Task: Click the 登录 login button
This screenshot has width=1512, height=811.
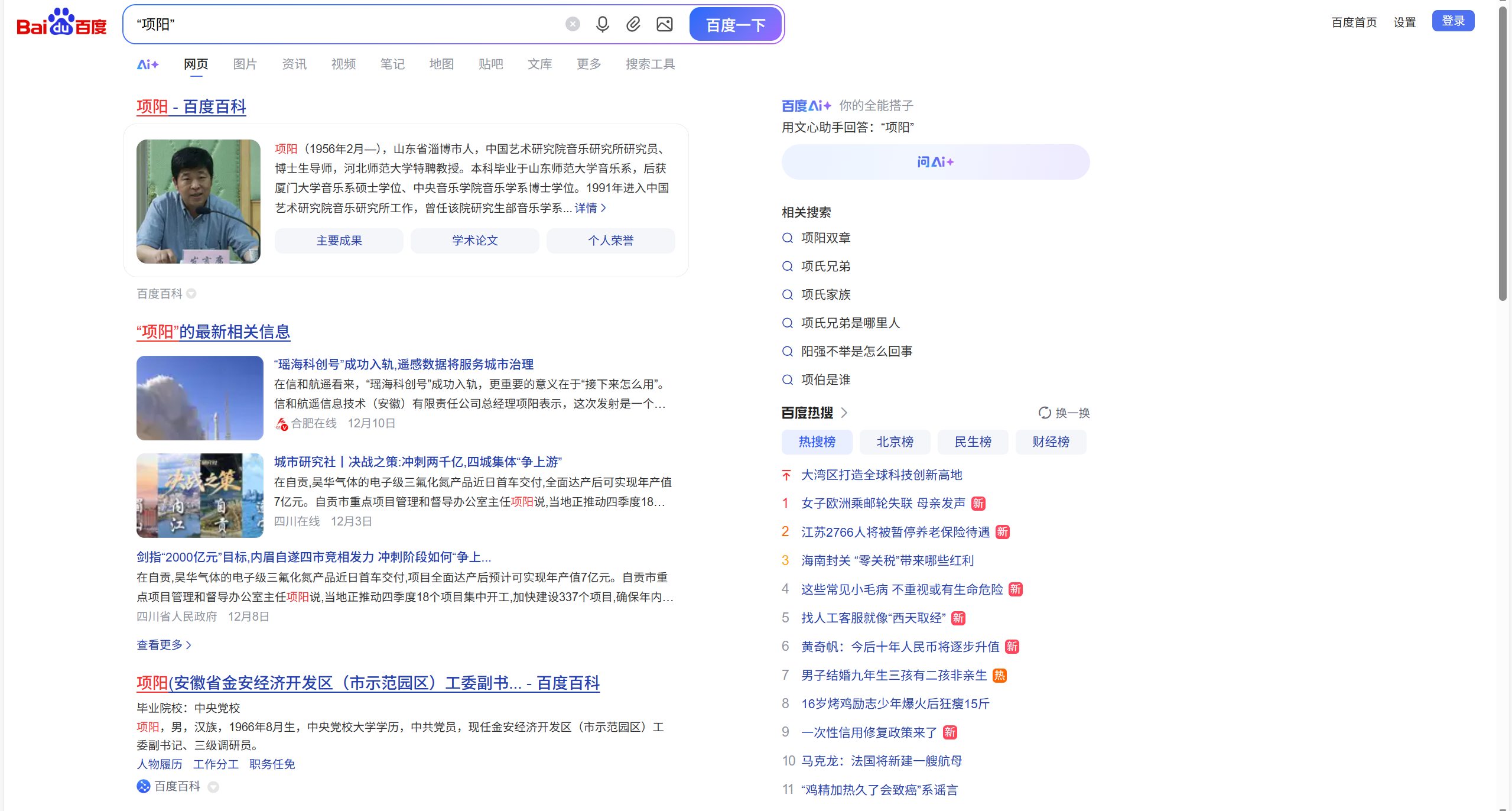Action: pyautogui.click(x=1452, y=21)
